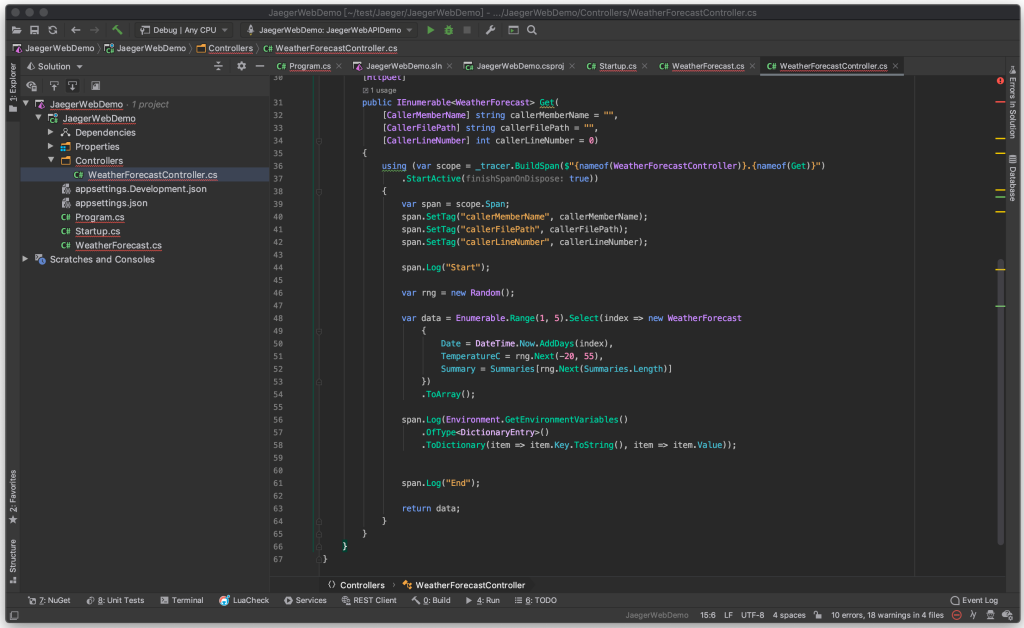The height and width of the screenshot is (628, 1024).
Task: Toggle Favorites tool window sidebar button
Action: tap(12, 497)
